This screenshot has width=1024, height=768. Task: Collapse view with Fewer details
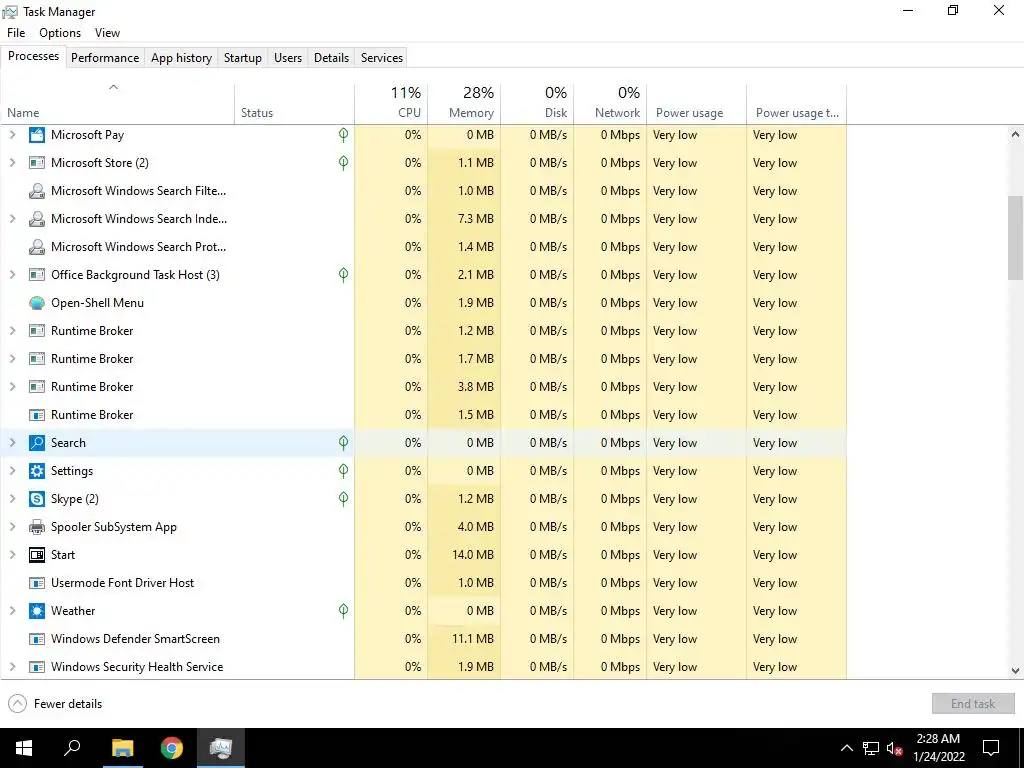point(56,703)
